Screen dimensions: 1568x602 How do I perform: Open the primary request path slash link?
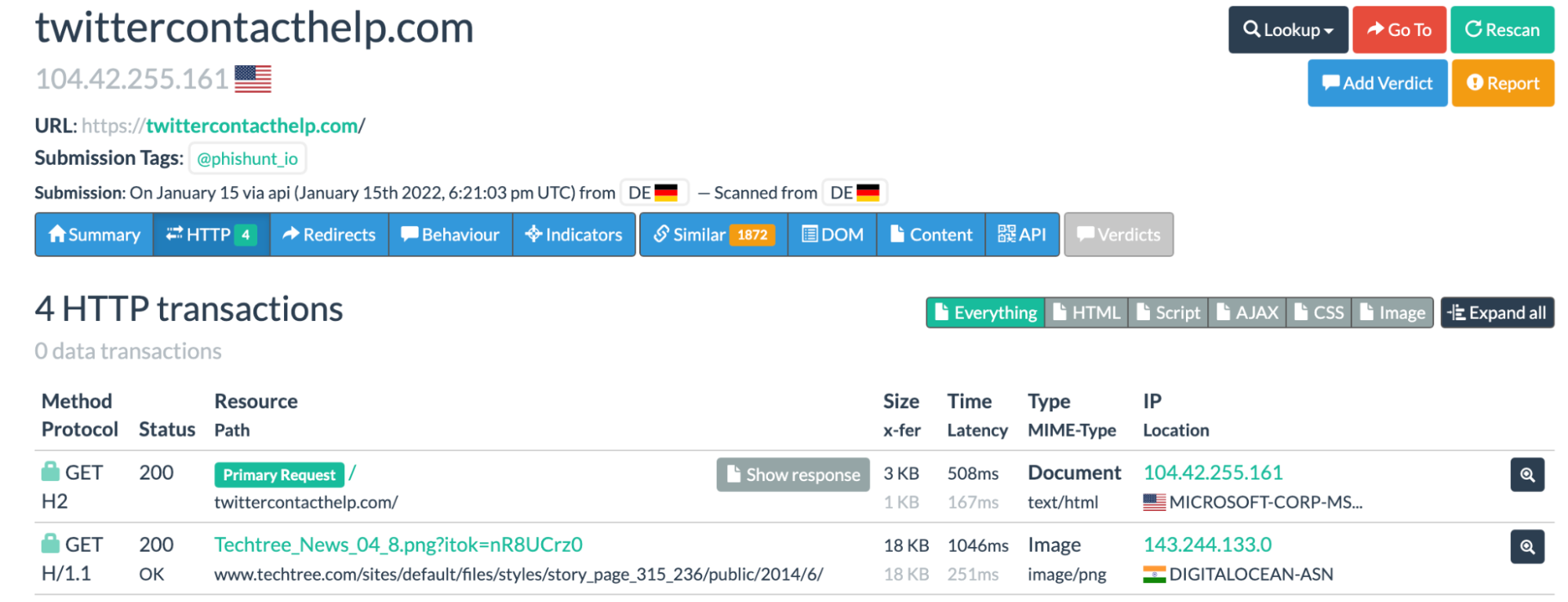(x=352, y=473)
